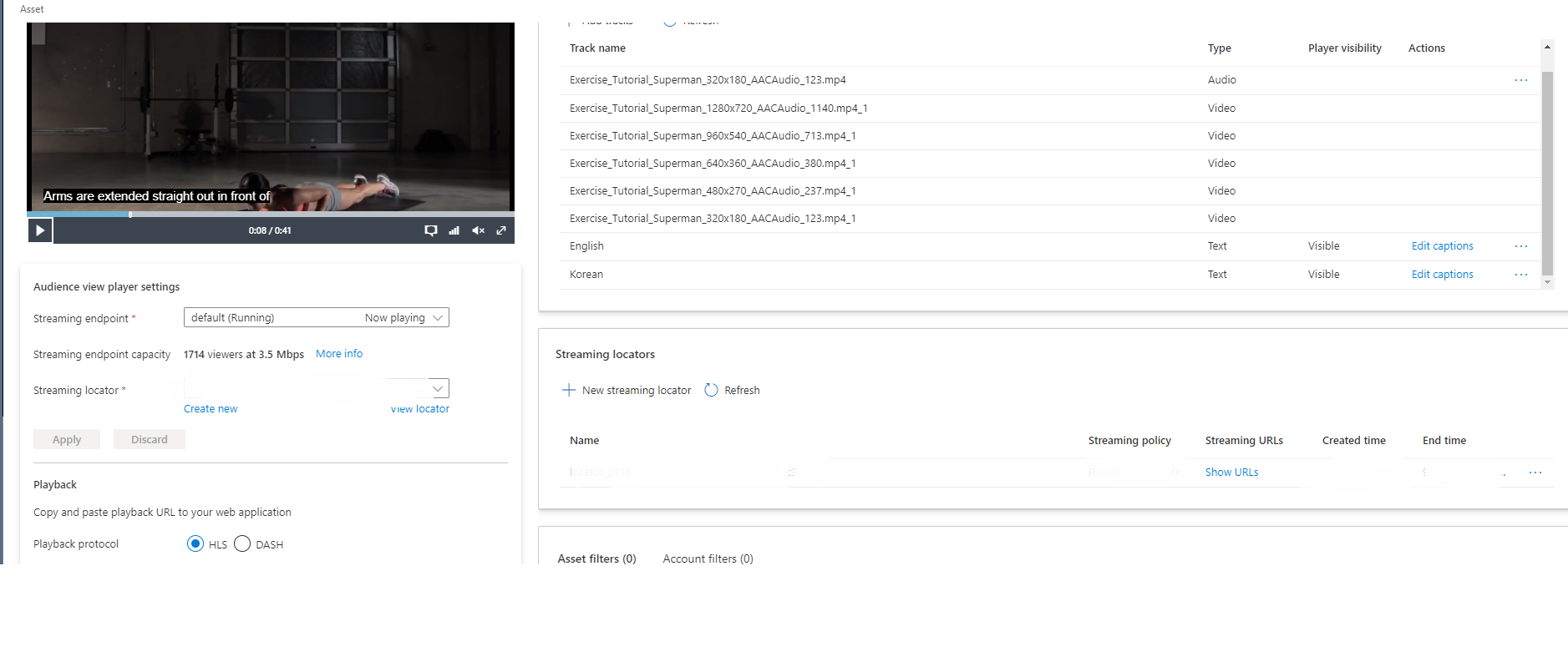Screen dimensions: 1568x647
Task: Click the Player visibility column header
Action: click(1344, 48)
